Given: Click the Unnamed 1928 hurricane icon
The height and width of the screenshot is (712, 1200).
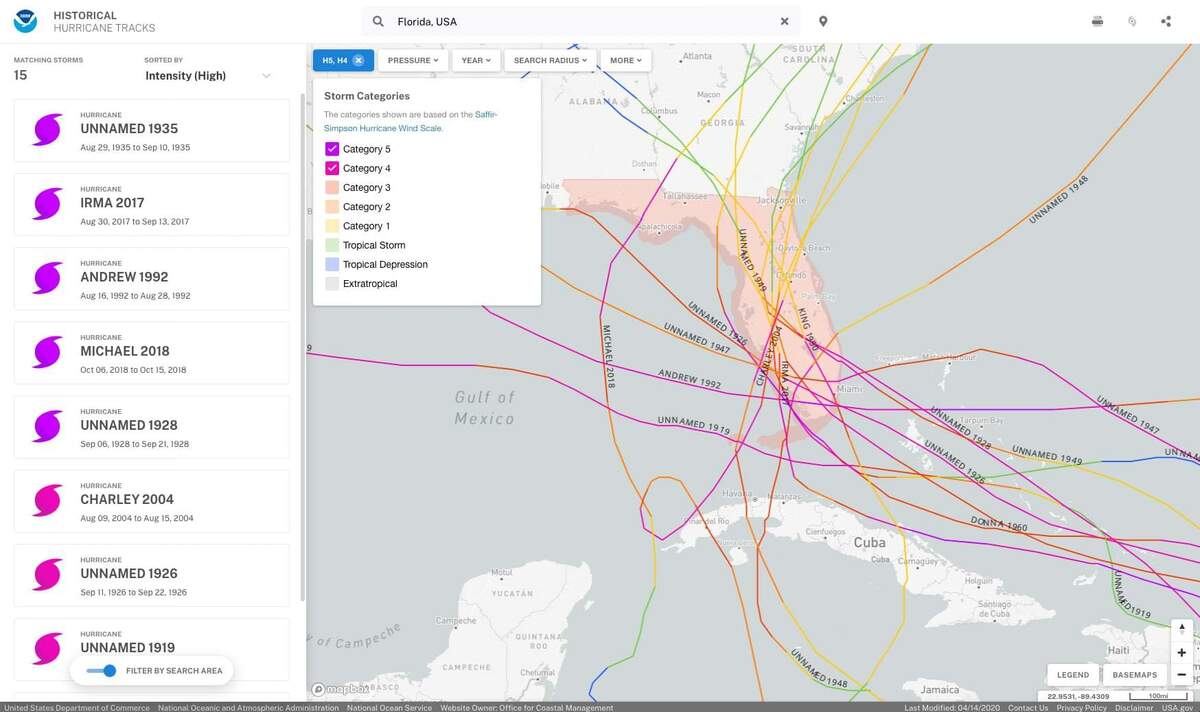Looking at the screenshot, I should click(47, 426).
